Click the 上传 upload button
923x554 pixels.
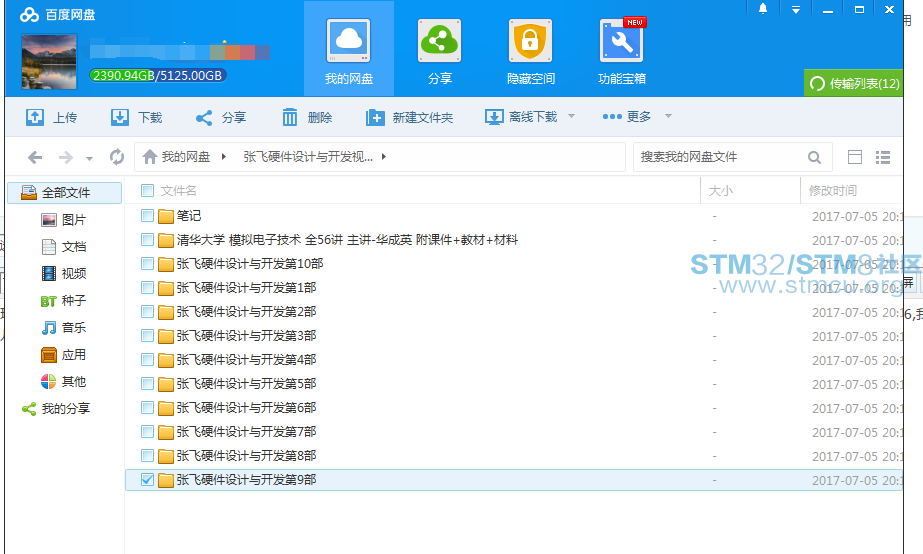[51, 117]
